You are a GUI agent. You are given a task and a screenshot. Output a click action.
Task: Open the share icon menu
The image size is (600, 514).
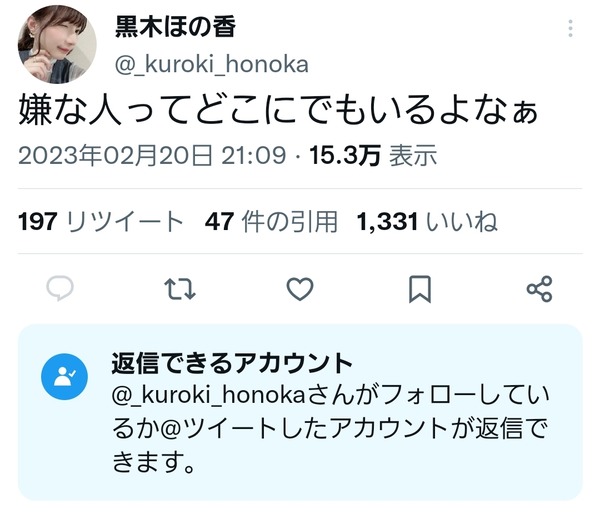tap(540, 289)
